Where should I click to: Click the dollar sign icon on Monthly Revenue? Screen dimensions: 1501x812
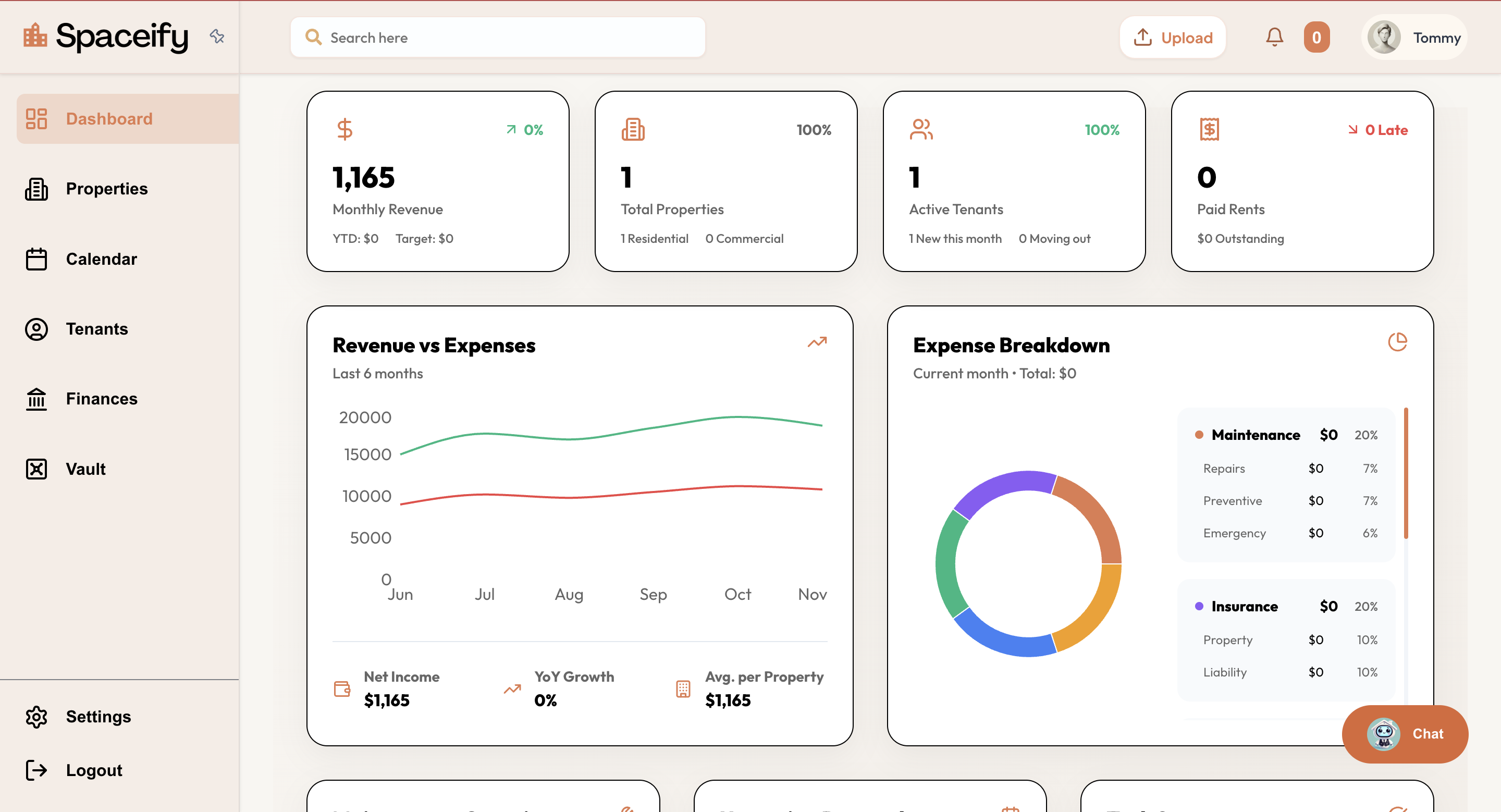tap(345, 129)
